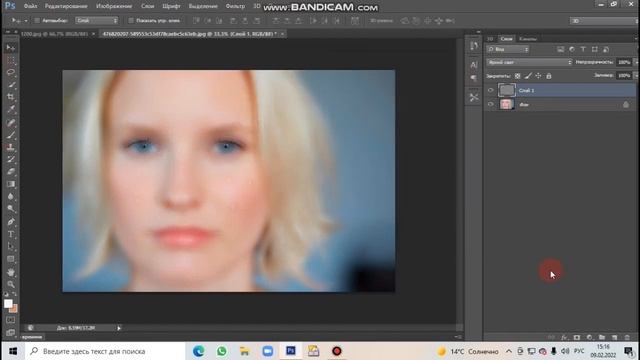Select the Blur drop tool

(x=11, y=196)
